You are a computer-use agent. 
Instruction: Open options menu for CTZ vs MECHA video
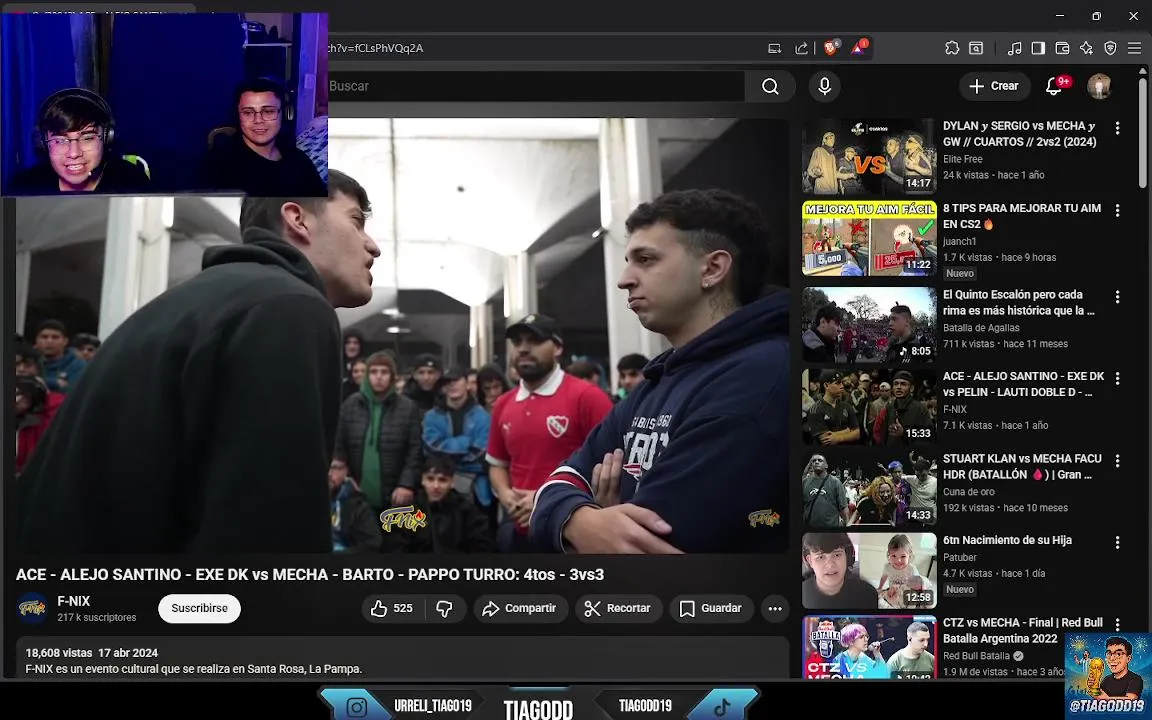tap(1117, 624)
